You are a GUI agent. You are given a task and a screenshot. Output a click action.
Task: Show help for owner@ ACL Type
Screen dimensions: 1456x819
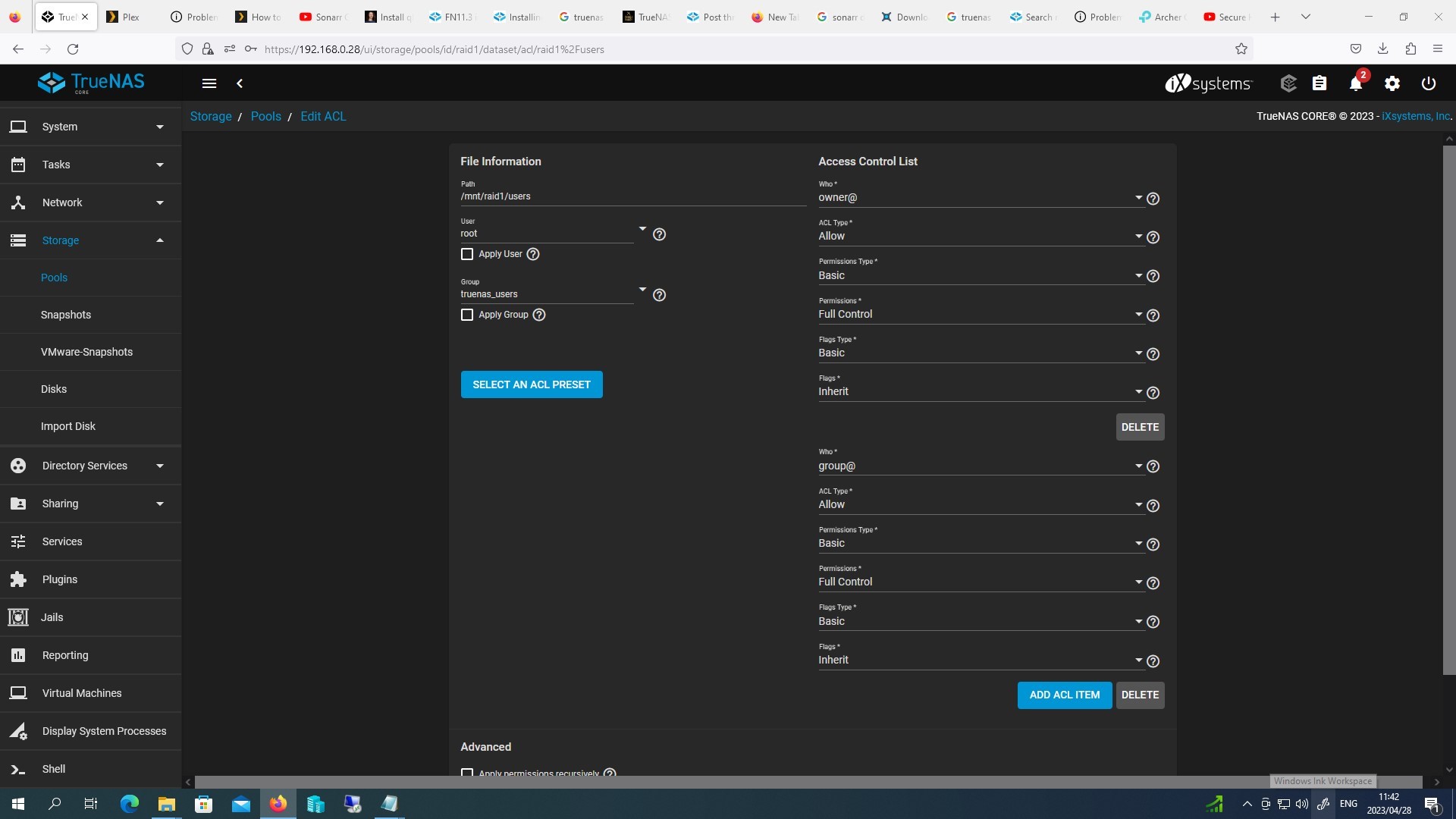[1153, 237]
